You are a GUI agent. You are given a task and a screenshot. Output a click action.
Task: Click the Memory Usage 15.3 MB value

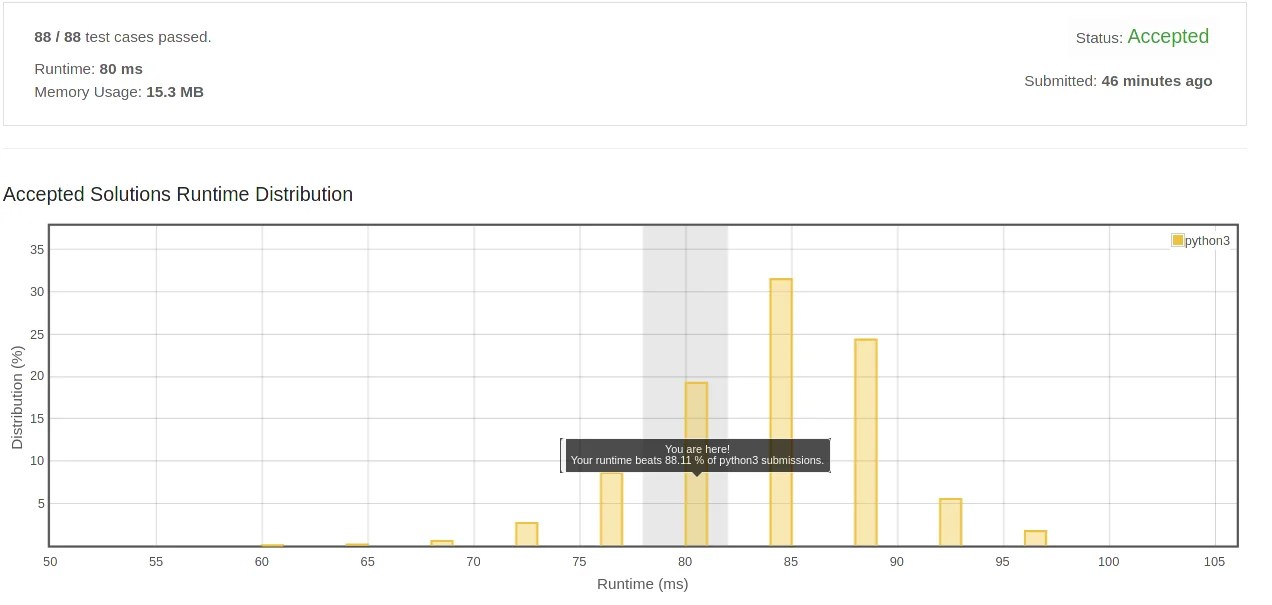[175, 92]
